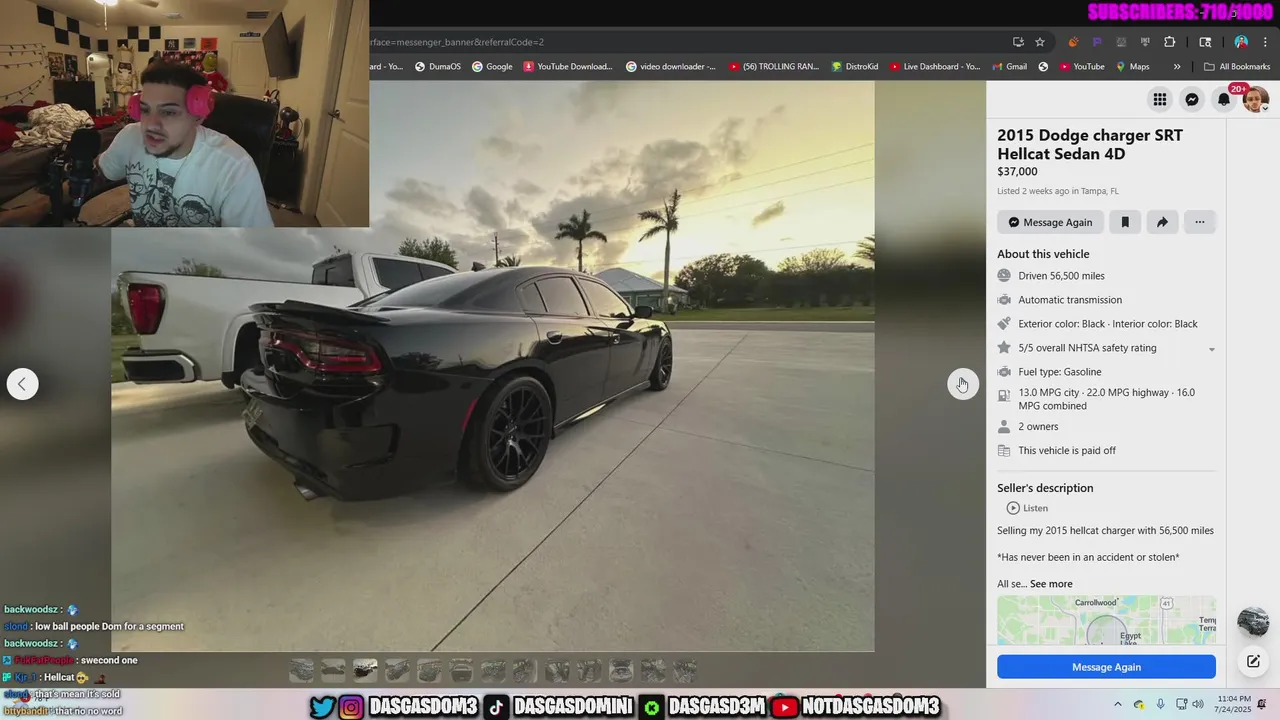Open the Chrome extensions puzzle icon
The image size is (1280, 720).
[x=1170, y=42]
